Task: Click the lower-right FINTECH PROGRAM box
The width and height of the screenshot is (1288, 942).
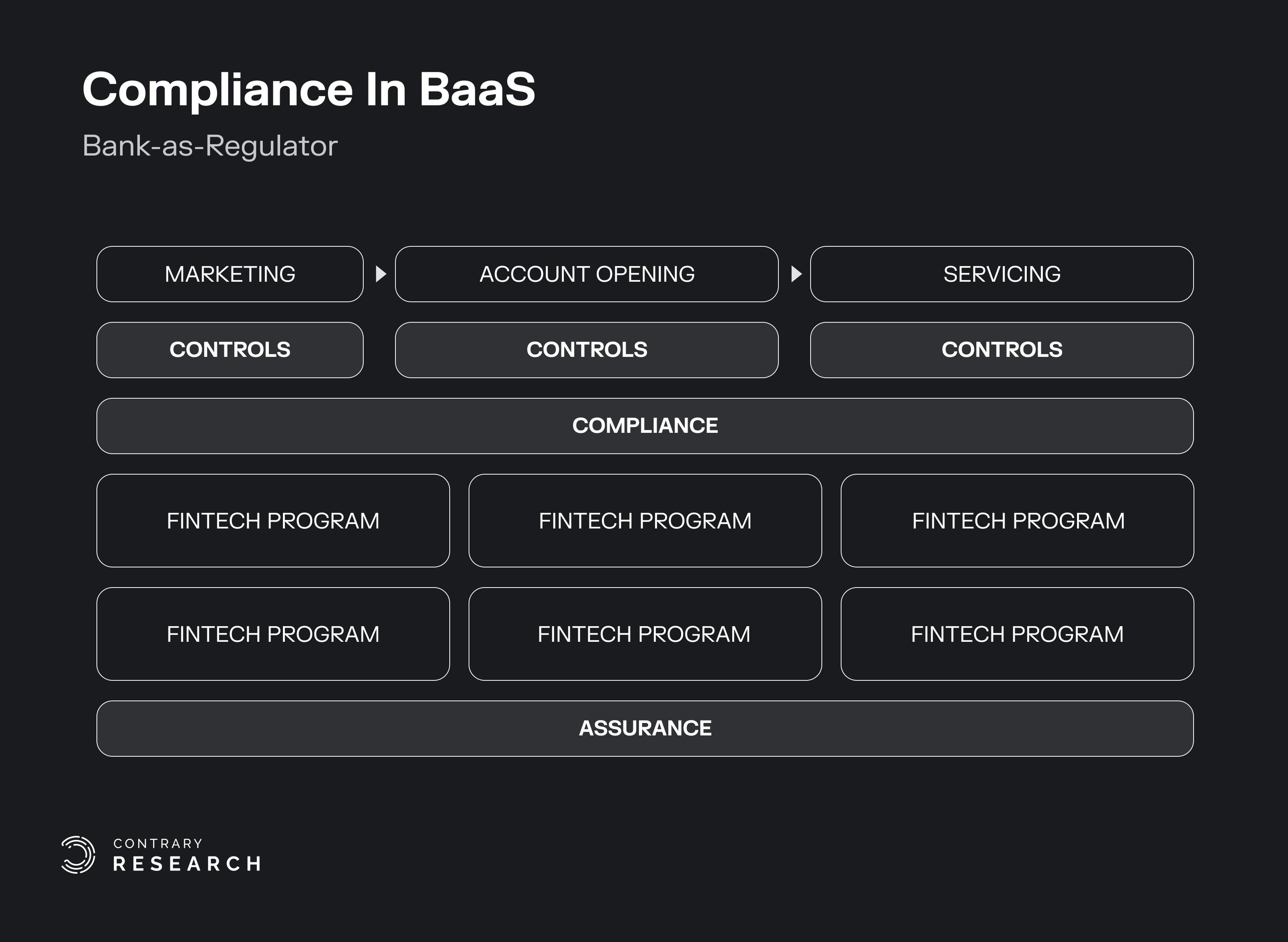Action: coord(1017,634)
